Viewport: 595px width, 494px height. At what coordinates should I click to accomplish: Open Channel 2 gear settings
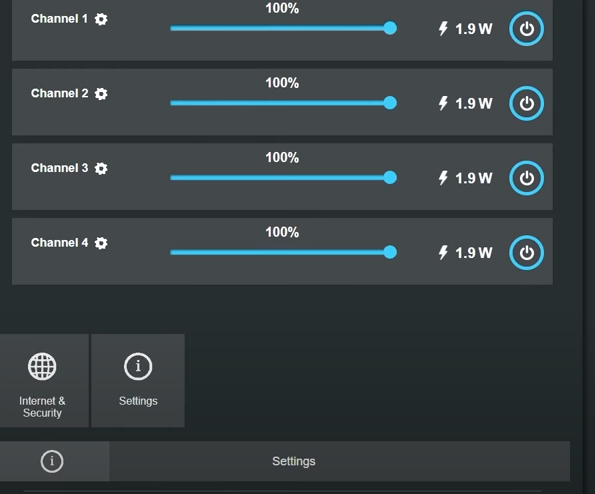101,94
